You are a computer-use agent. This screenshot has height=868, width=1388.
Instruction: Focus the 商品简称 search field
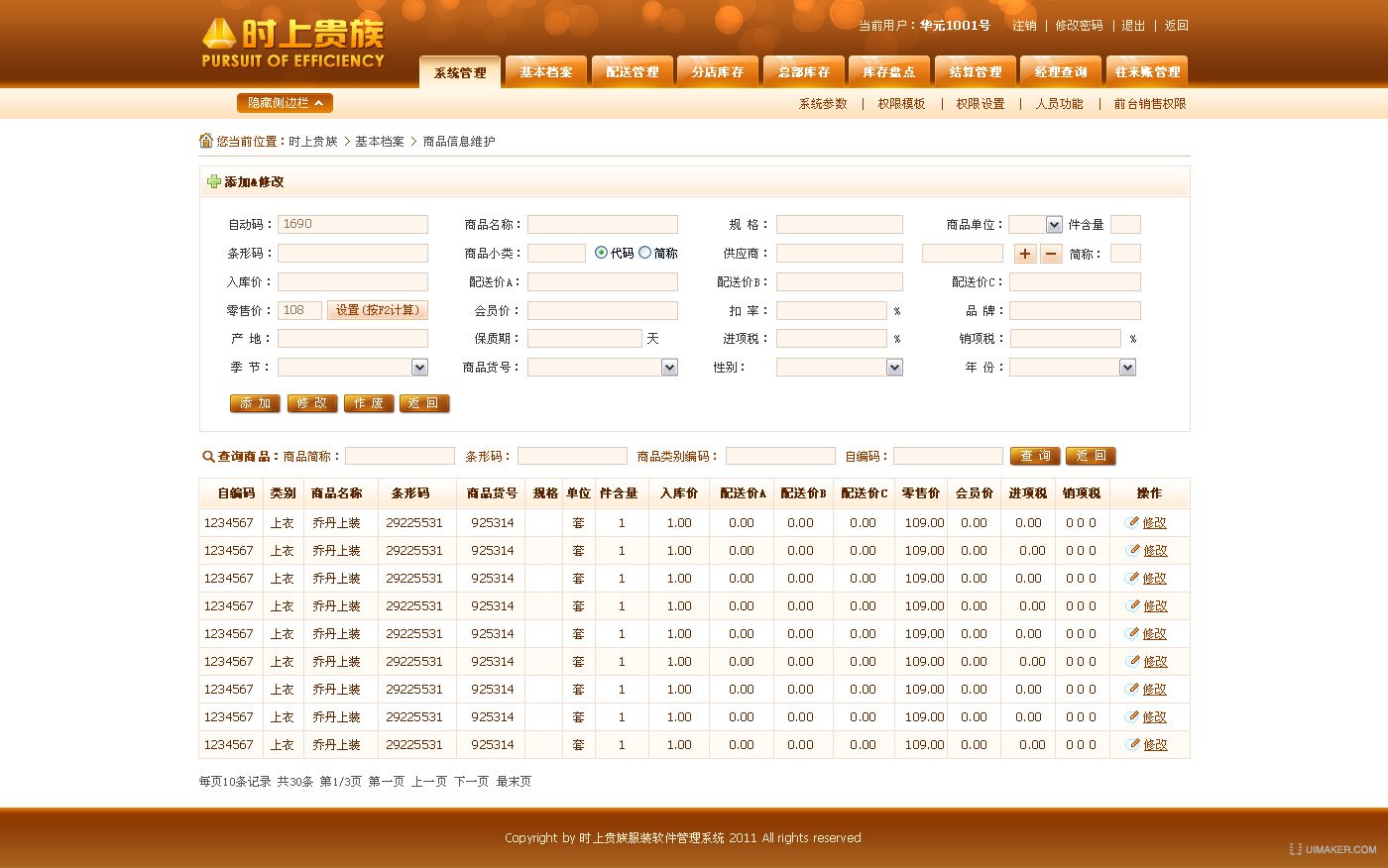400,456
